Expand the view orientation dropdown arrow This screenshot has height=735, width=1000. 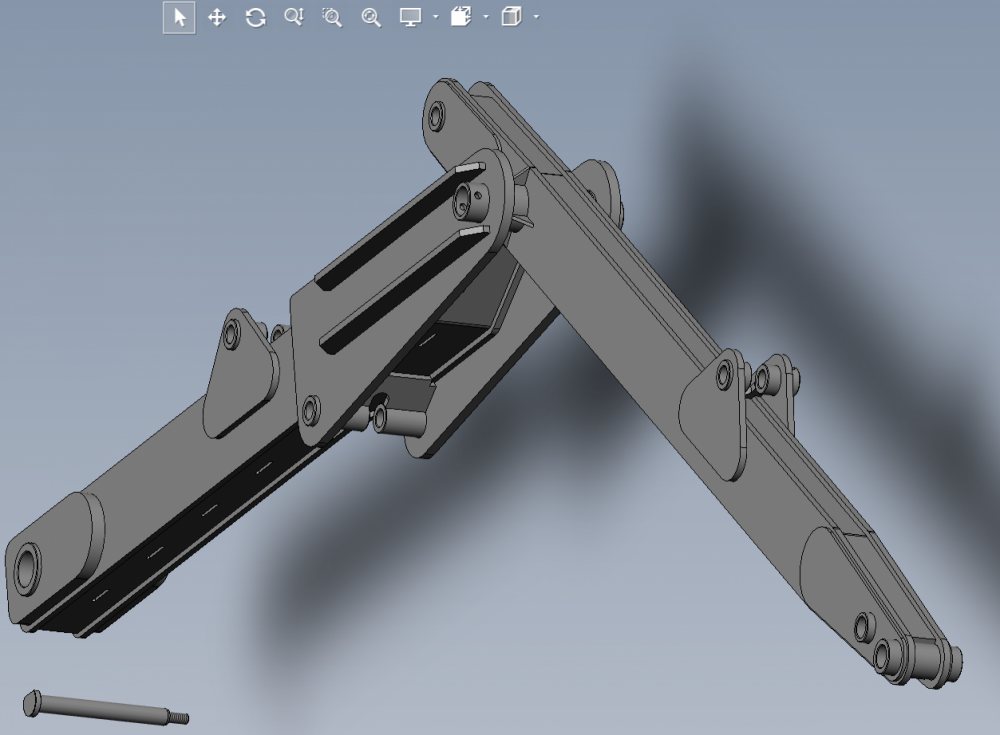(486, 17)
